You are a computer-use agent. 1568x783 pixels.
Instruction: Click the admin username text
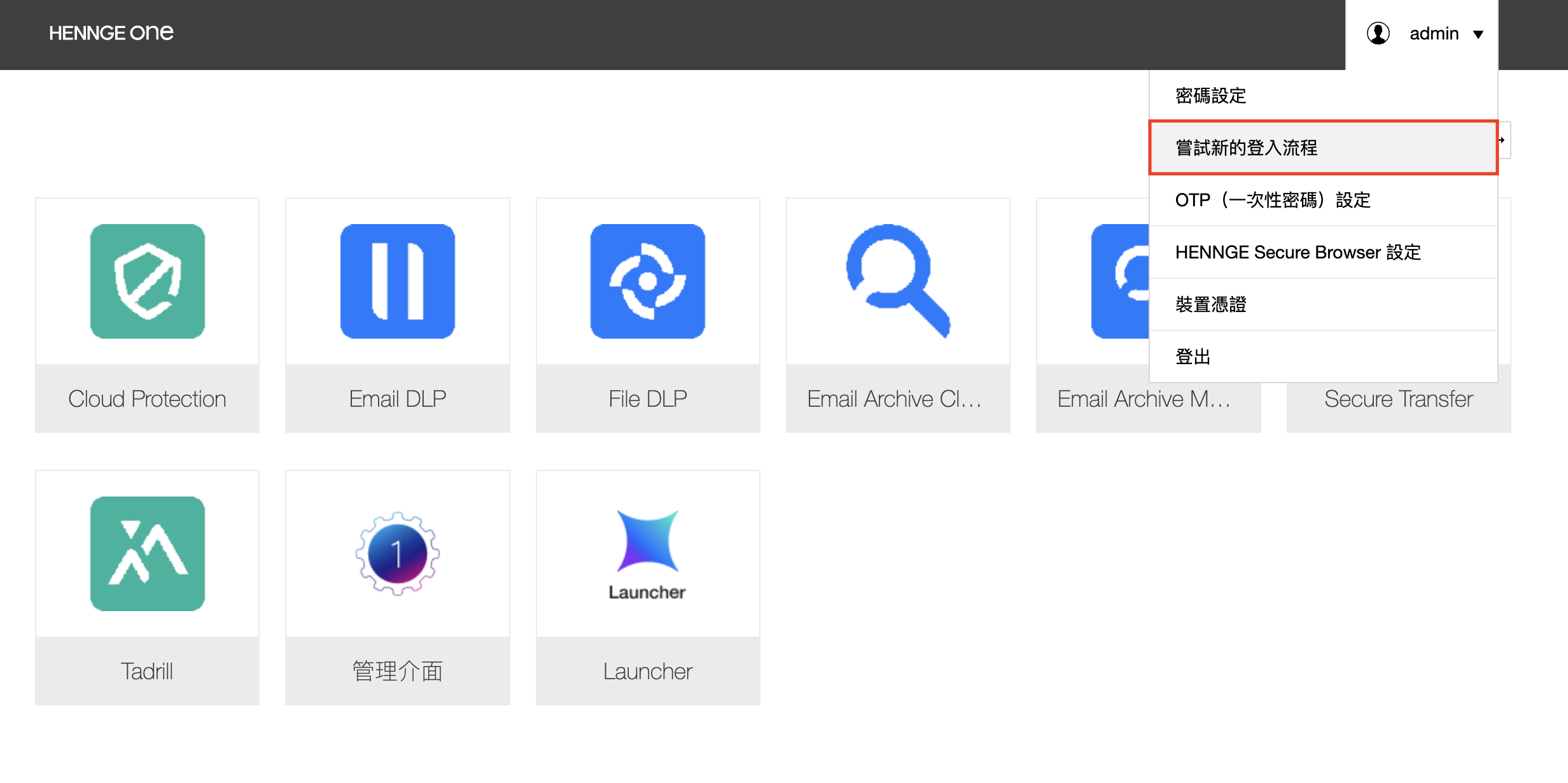[1434, 33]
